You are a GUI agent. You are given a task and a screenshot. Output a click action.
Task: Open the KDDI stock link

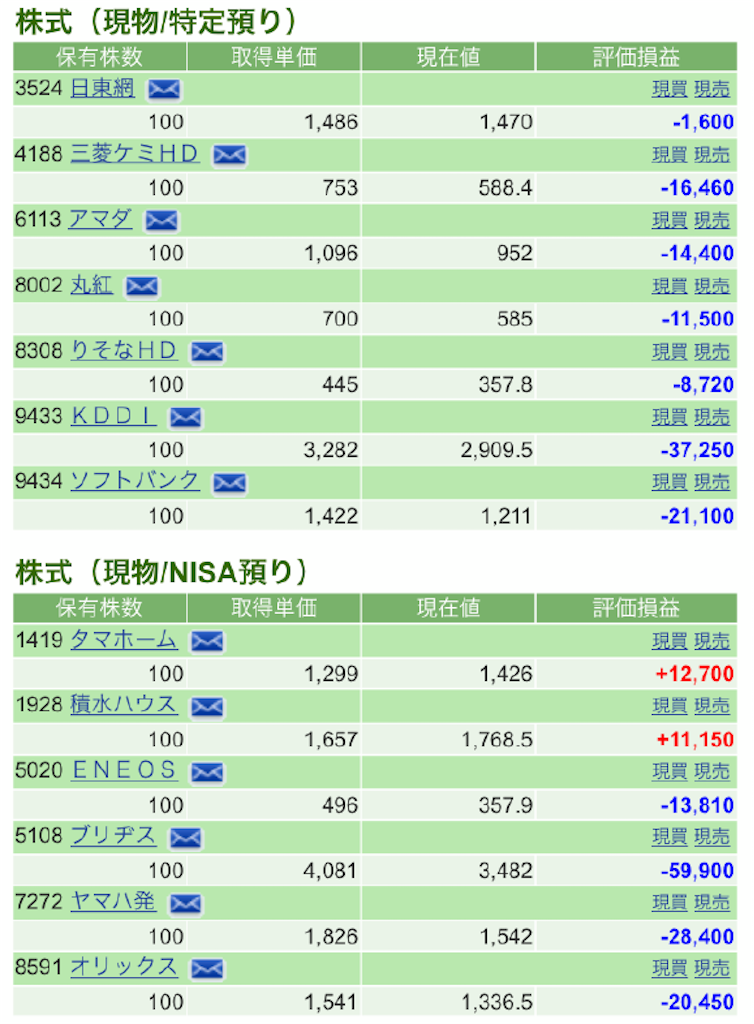pos(114,415)
